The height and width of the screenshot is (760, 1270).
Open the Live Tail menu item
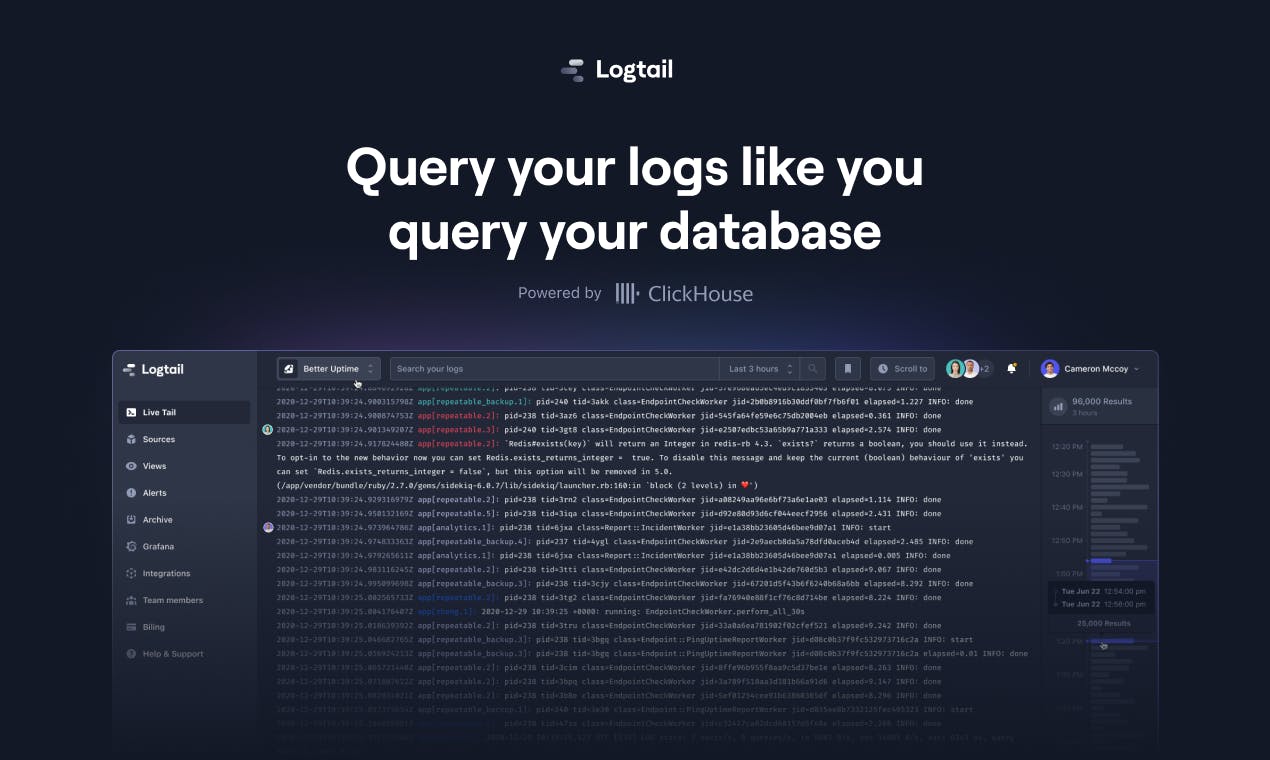click(x=184, y=412)
